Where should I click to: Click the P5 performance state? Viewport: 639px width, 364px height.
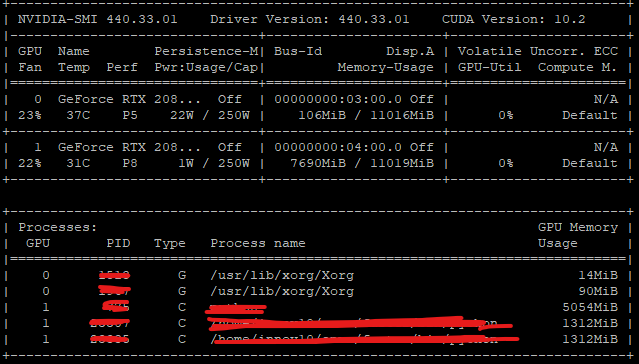click(x=130, y=115)
